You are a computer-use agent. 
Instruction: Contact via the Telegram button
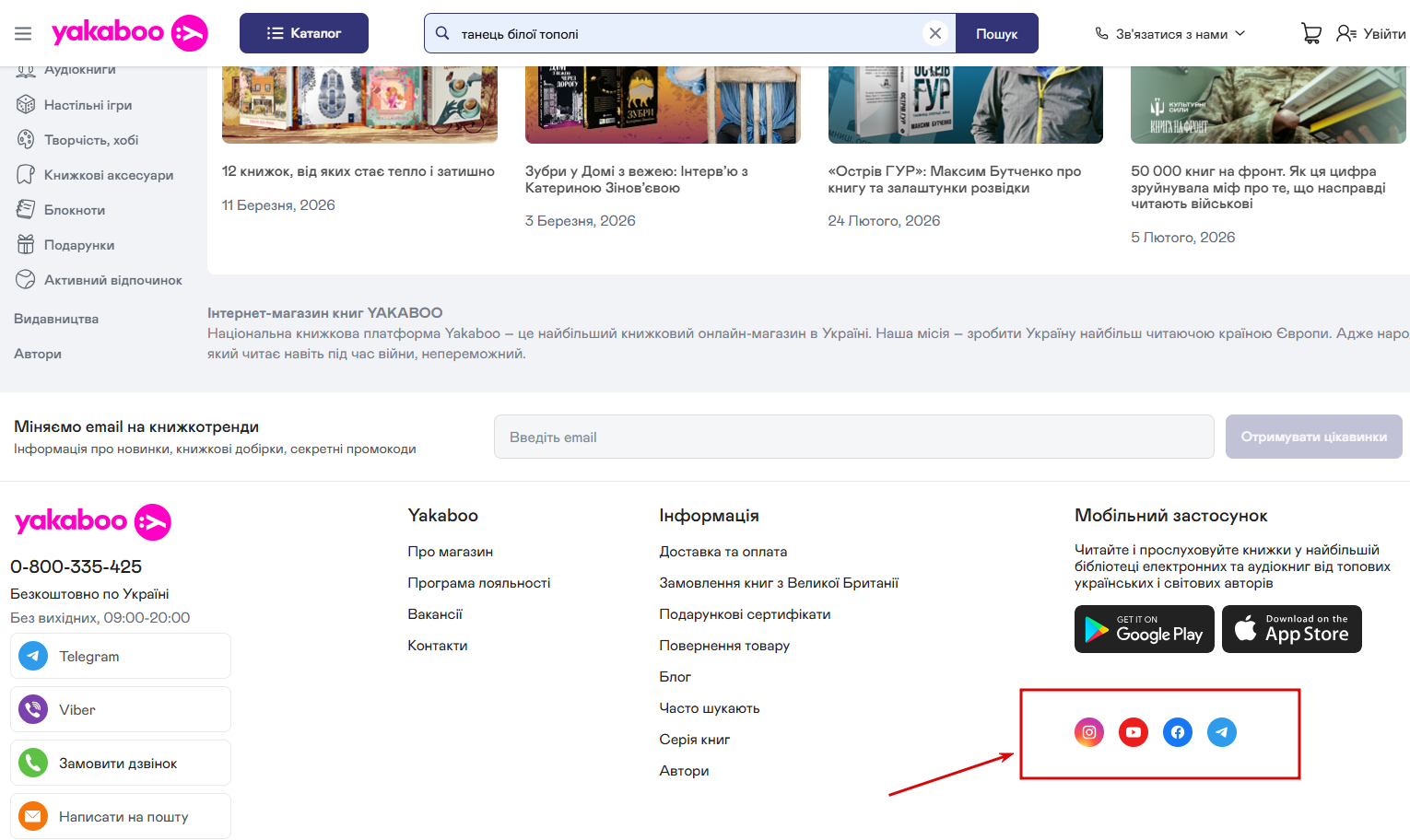(x=121, y=656)
